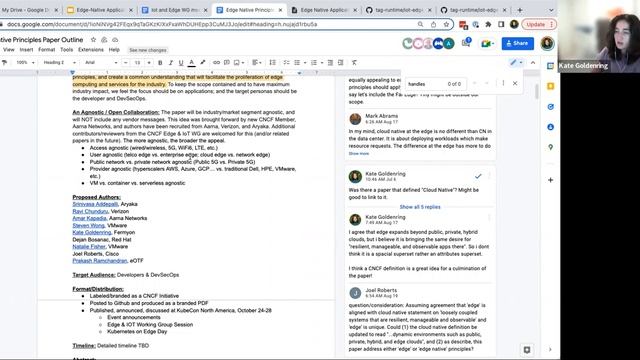Open Google Maps side panel
Image resolution: width=640 pixels, height=360 pixels.
pyautogui.click(x=550, y=147)
